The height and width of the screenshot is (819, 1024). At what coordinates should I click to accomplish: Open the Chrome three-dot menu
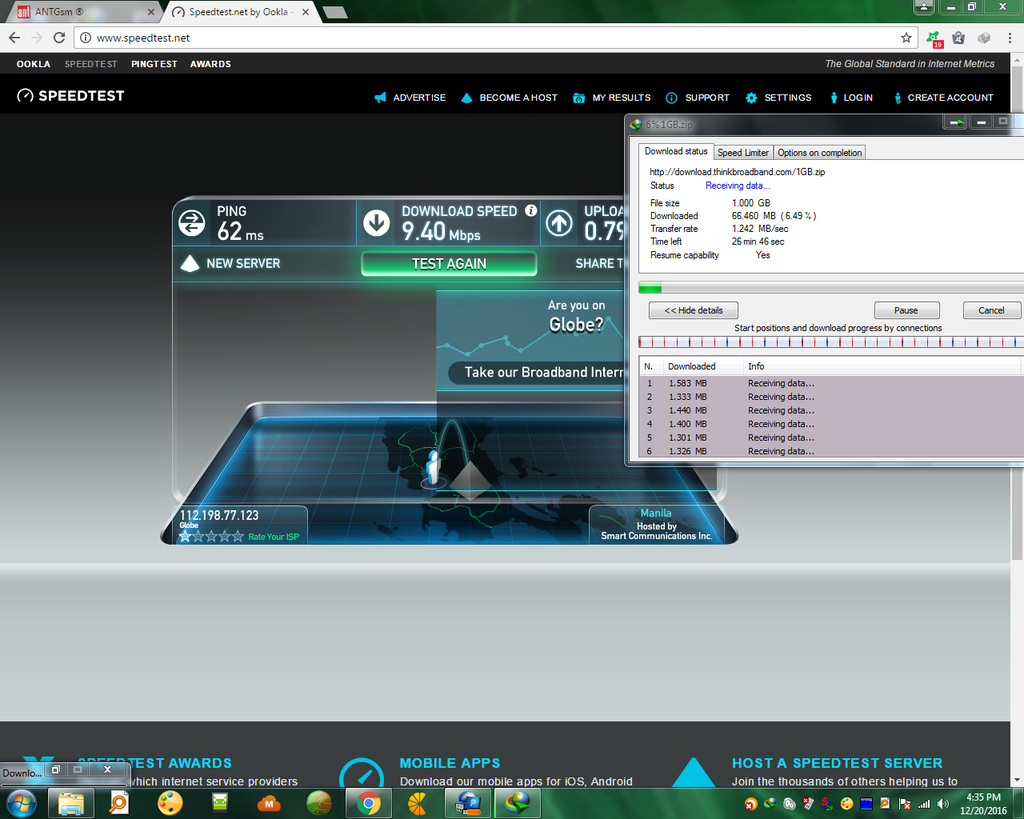click(x=1010, y=38)
